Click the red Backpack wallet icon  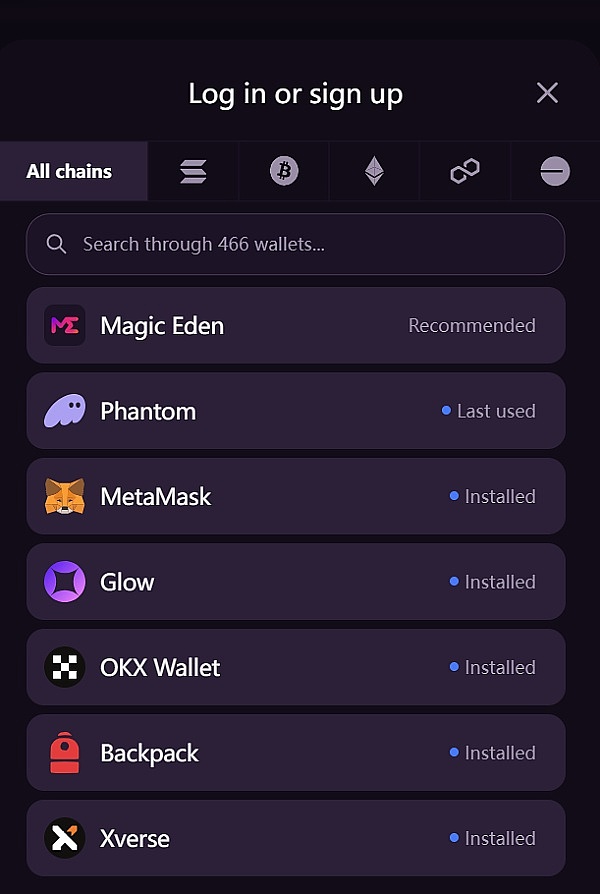[x=65, y=753]
